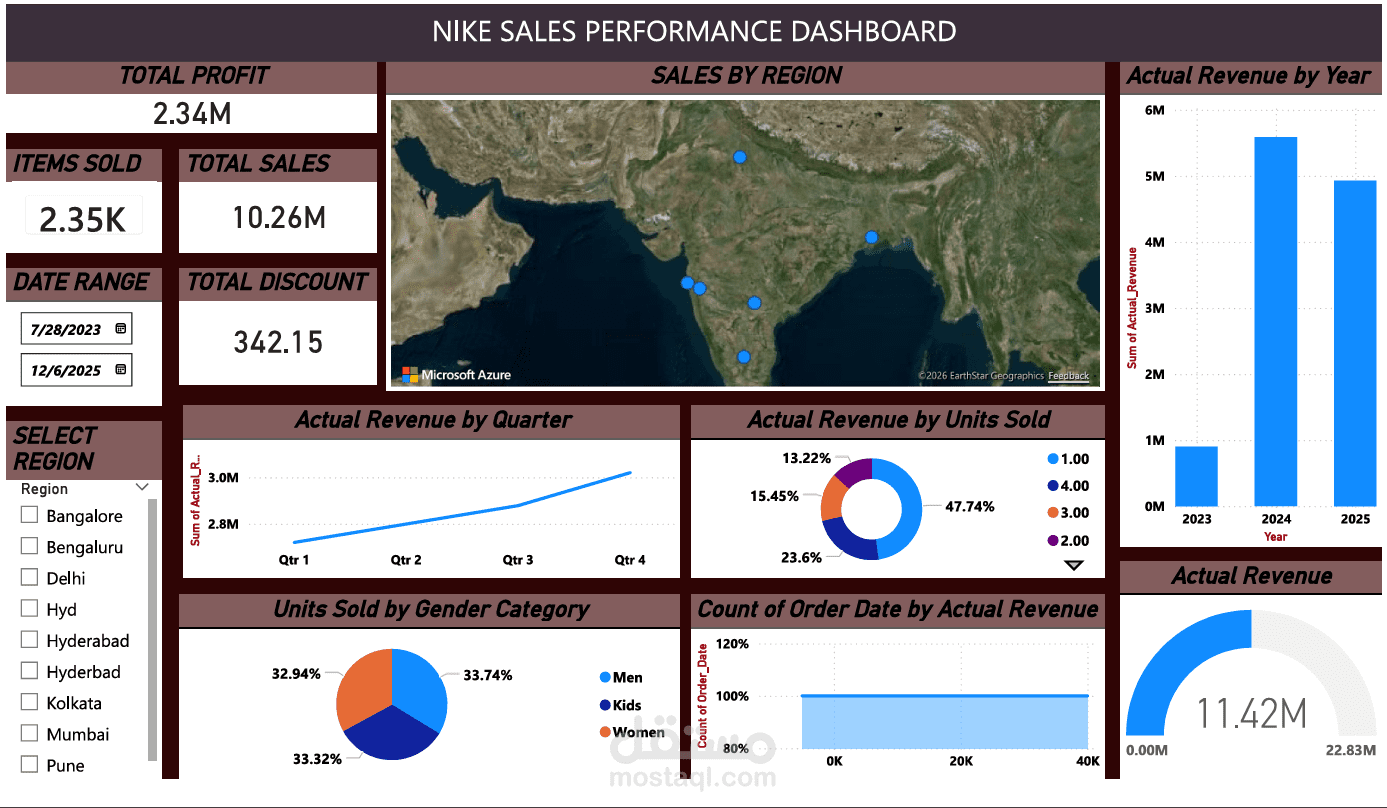Click the Sales By Region title
Screen dimensions: 1387x808
click(746, 76)
